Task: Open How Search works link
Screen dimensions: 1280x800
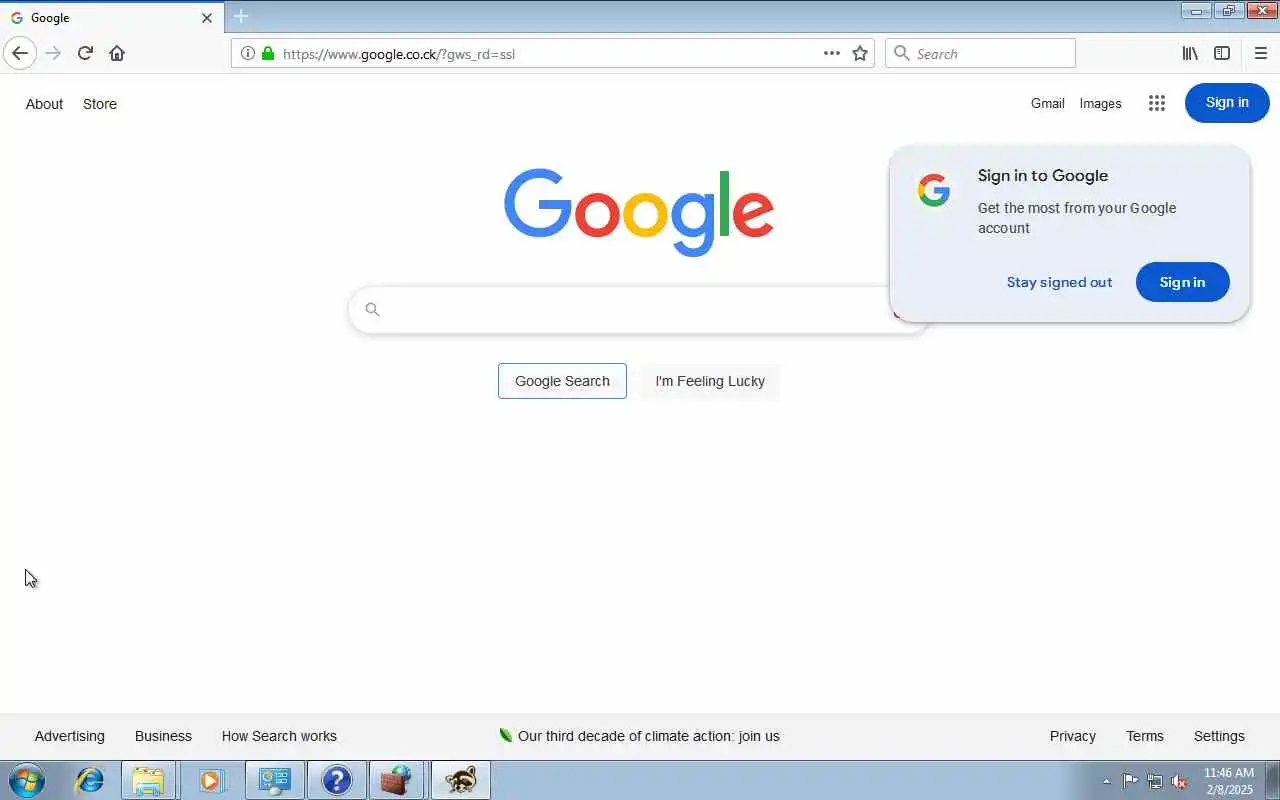Action: [279, 736]
